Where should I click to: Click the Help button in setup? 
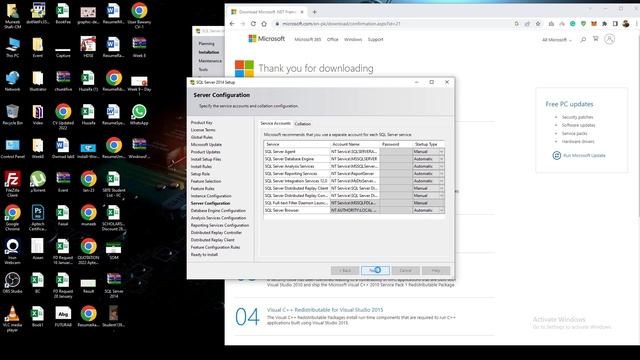point(436,270)
